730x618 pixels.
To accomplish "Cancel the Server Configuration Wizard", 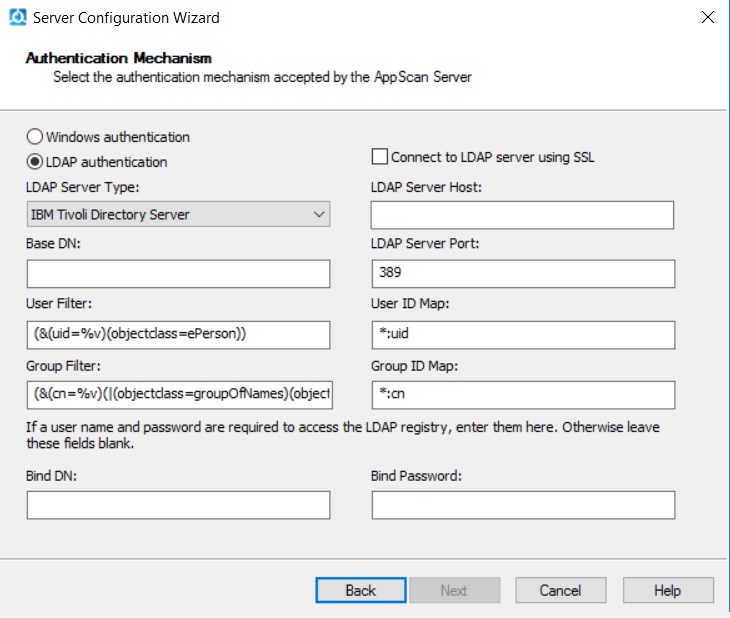I will coord(560,590).
